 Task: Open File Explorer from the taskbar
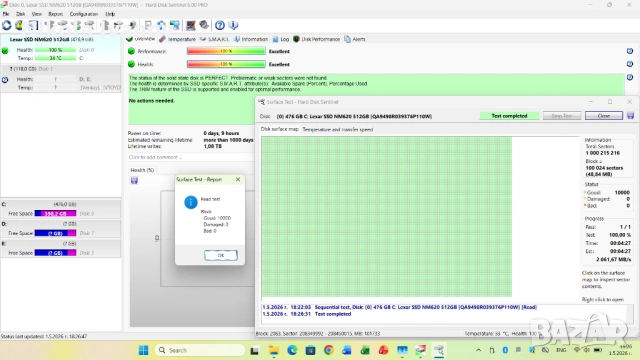273,350
